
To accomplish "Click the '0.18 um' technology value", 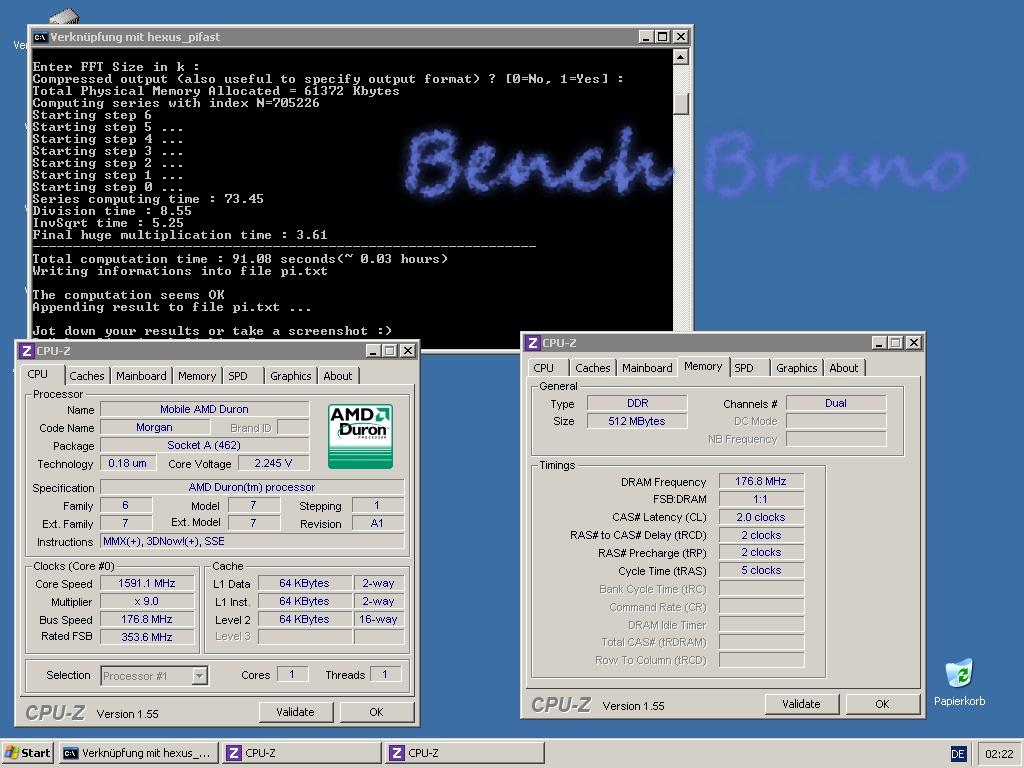I will (128, 464).
